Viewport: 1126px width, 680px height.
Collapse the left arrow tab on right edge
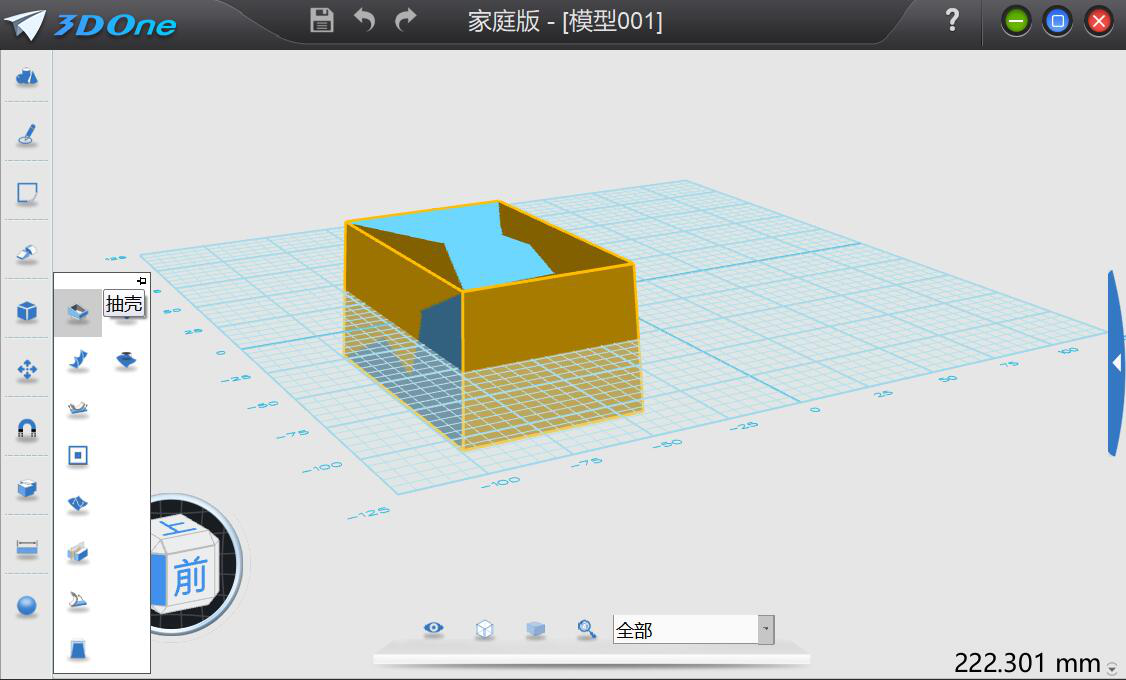(1117, 363)
